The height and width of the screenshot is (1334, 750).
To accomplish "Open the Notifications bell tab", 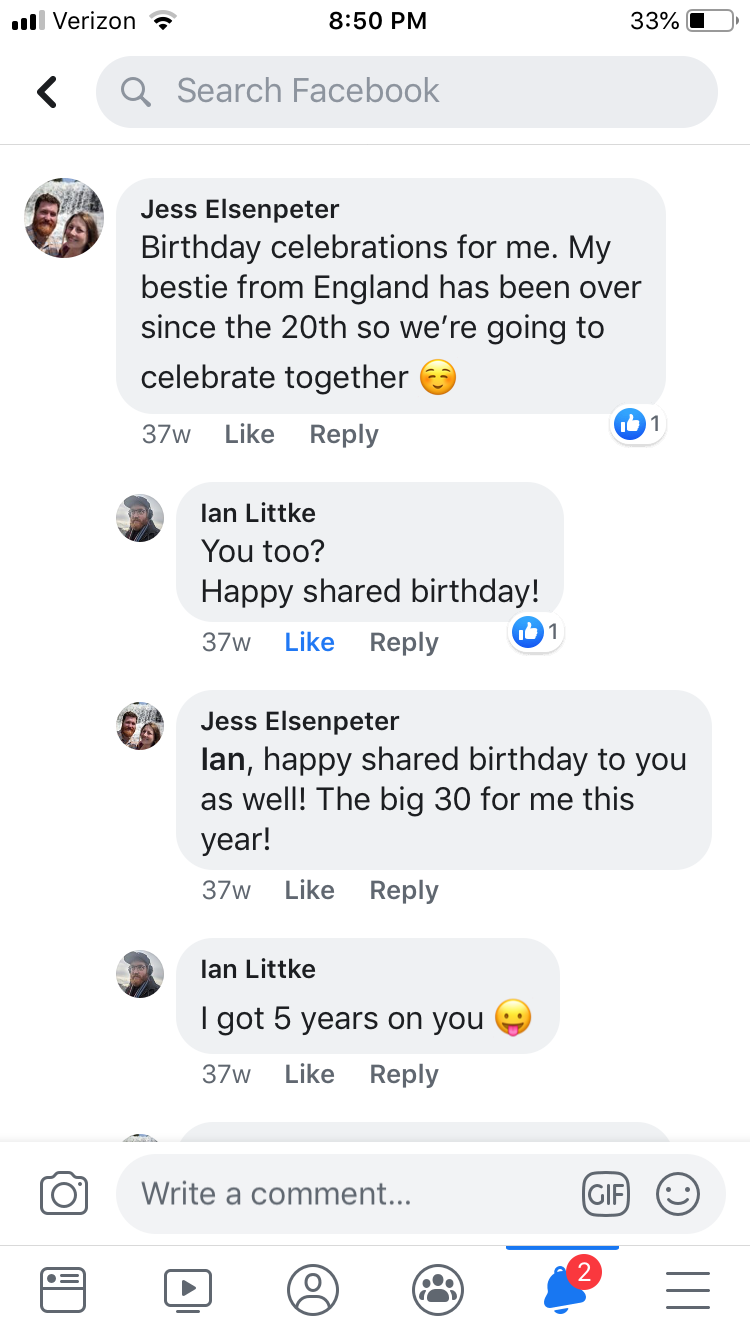I will 564,1289.
